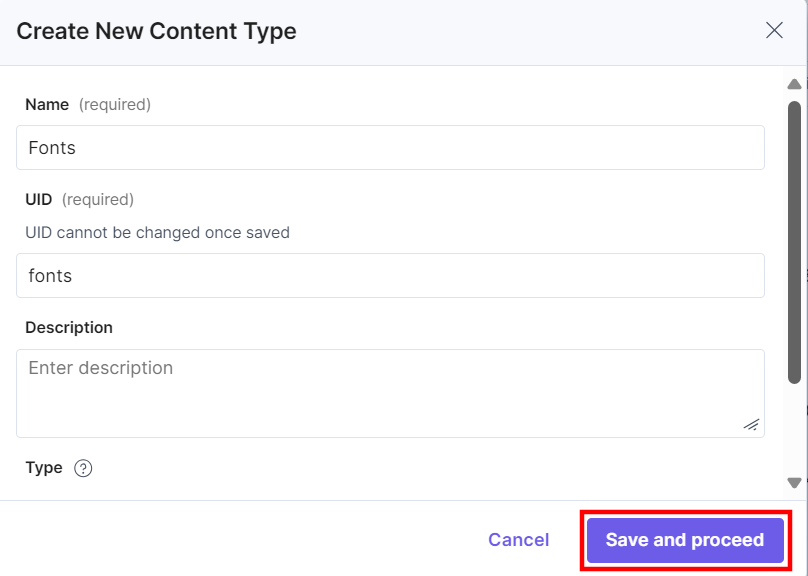Click the UID cannot be changed hint text
Image resolution: width=808 pixels, height=576 pixels.
[157, 232]
